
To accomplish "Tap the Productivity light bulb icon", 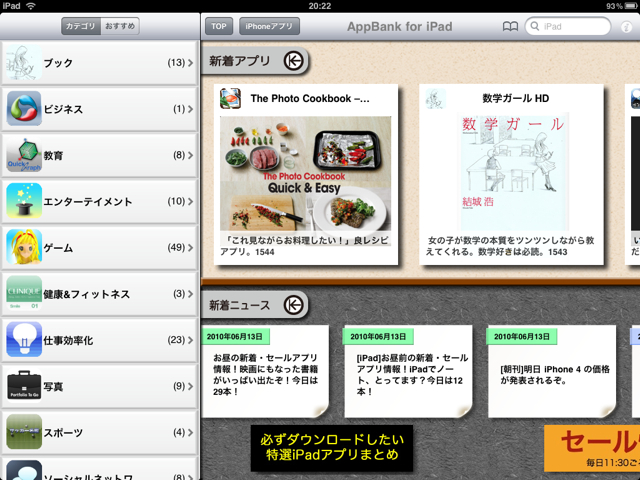I will click(23, 339).
